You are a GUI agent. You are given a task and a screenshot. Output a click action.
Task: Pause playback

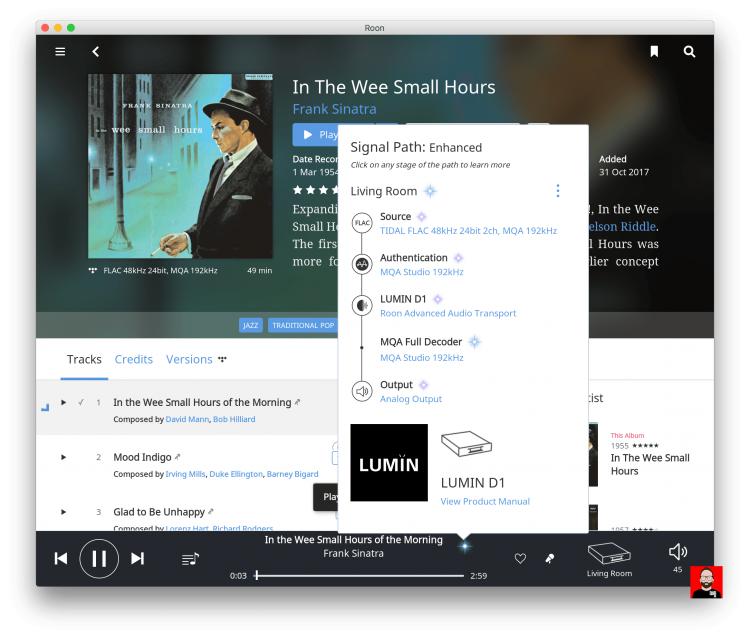(x=99, y=559)
